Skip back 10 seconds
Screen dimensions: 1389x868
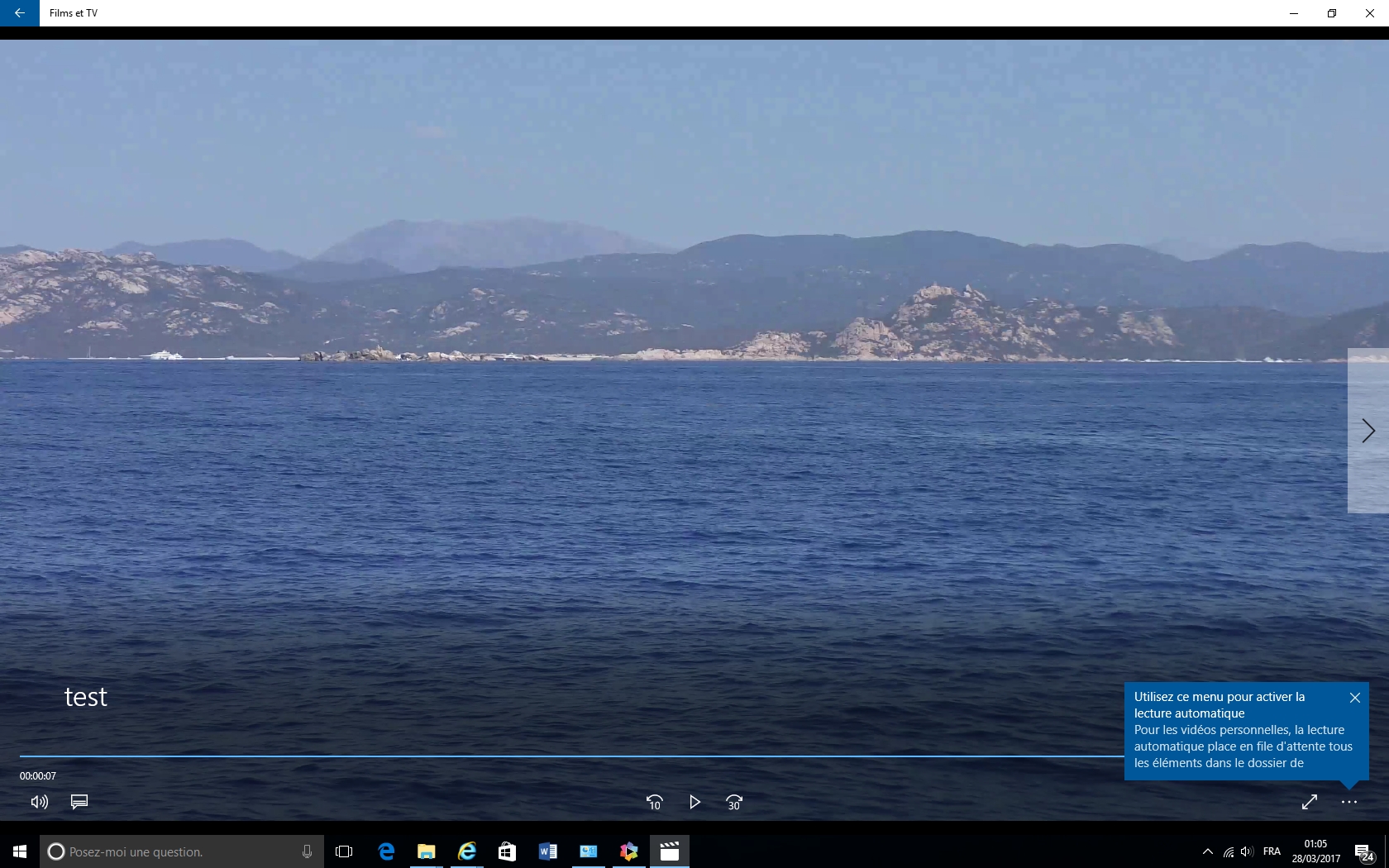click(x=654, y=802)
